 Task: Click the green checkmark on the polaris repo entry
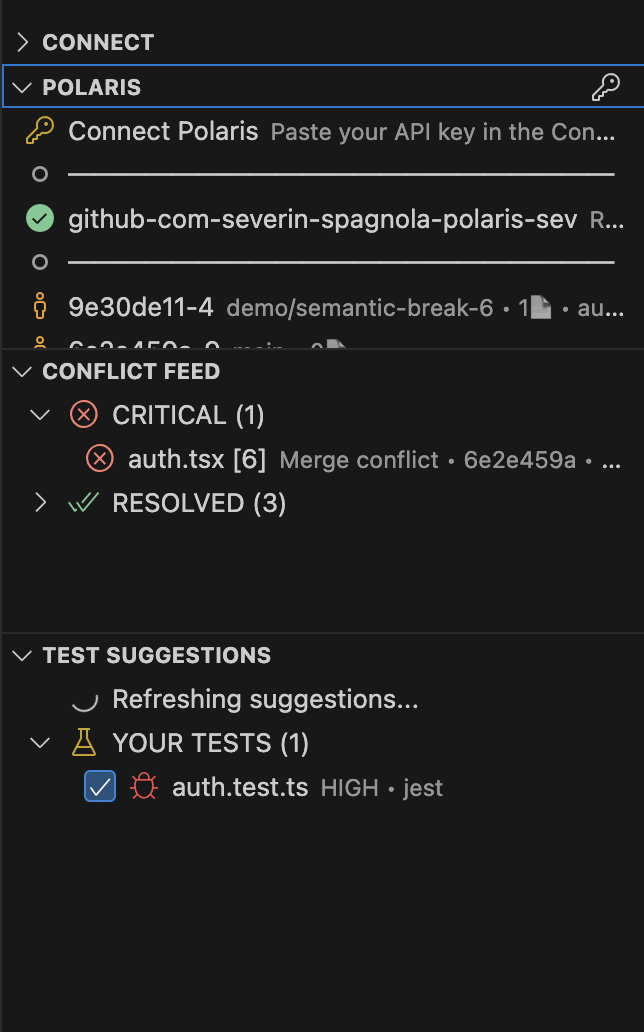[38, 217]
